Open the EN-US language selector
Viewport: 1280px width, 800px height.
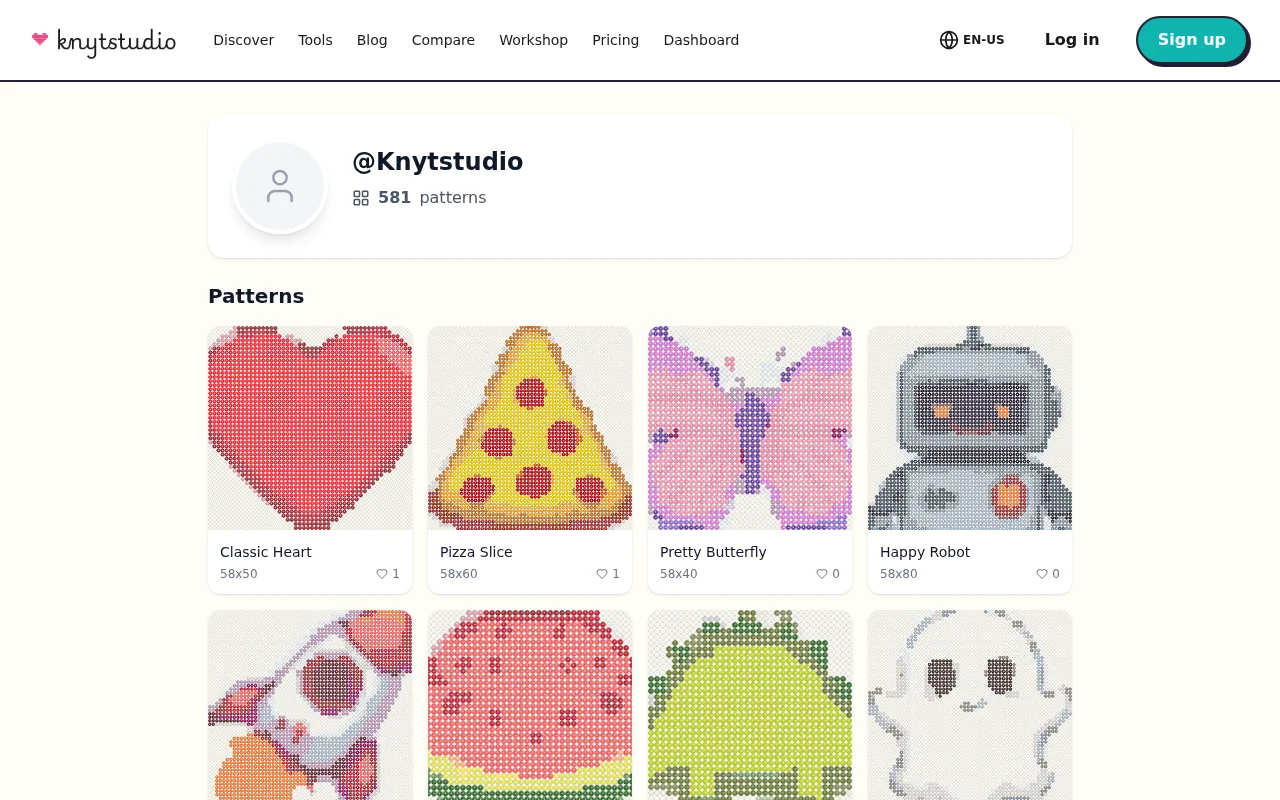coord(972,40)
